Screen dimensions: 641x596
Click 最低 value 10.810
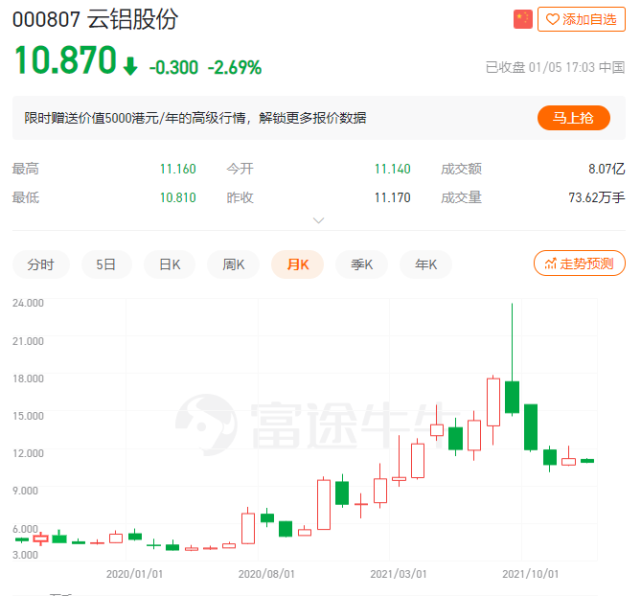(178, 198)
